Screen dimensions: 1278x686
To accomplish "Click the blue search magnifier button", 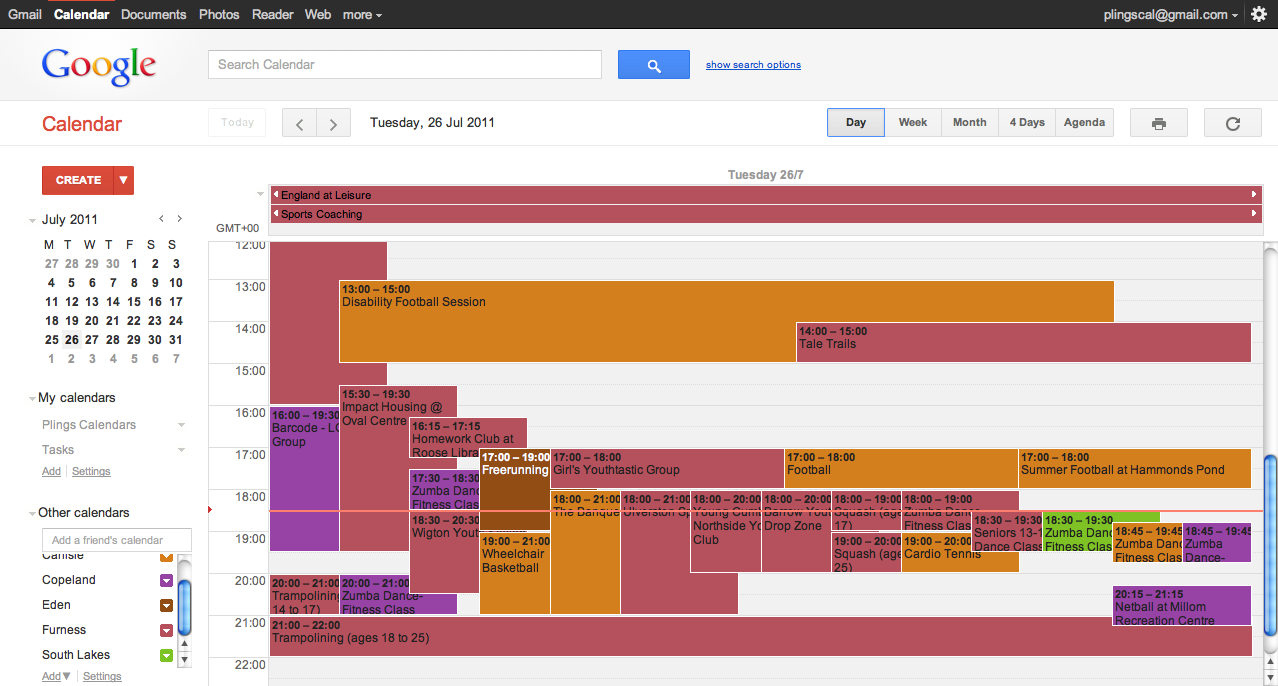I will pyautogui.click(x=654, y=65).
